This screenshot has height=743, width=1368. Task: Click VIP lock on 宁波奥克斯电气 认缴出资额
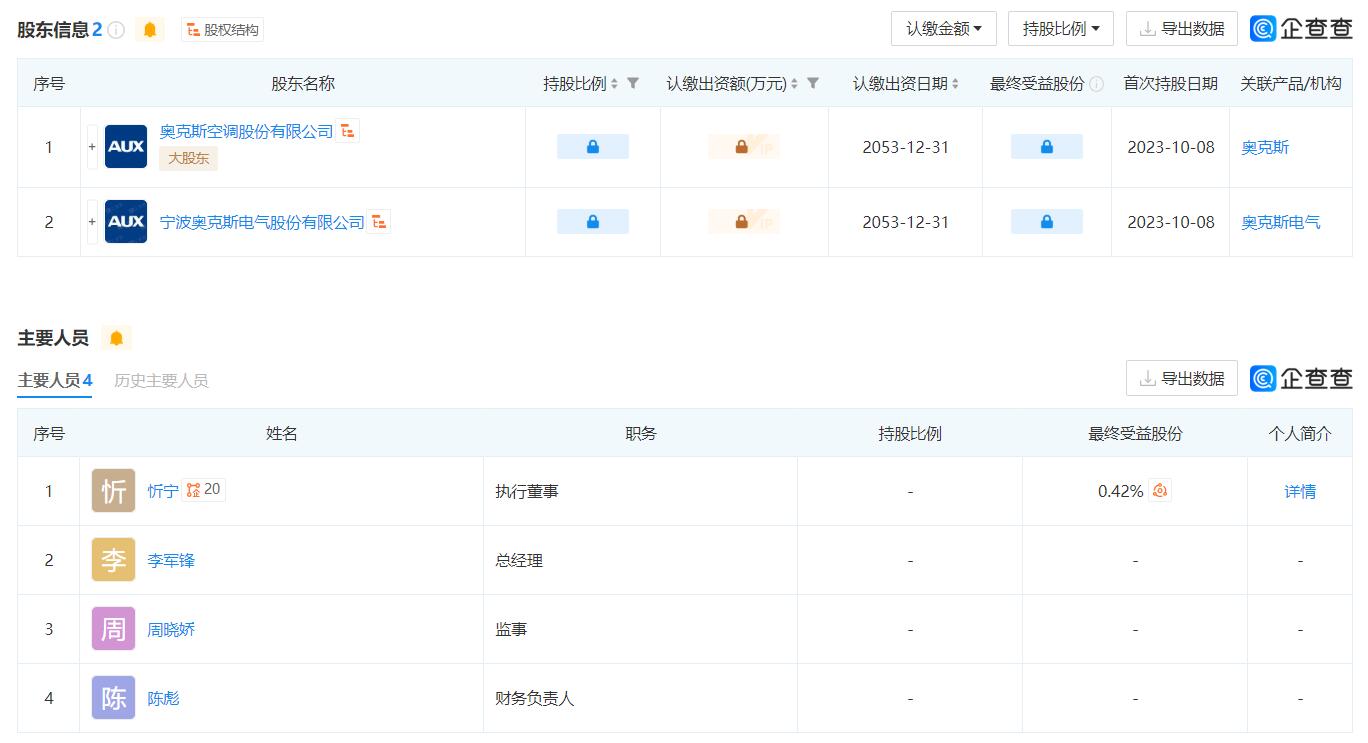click(743, 222)
